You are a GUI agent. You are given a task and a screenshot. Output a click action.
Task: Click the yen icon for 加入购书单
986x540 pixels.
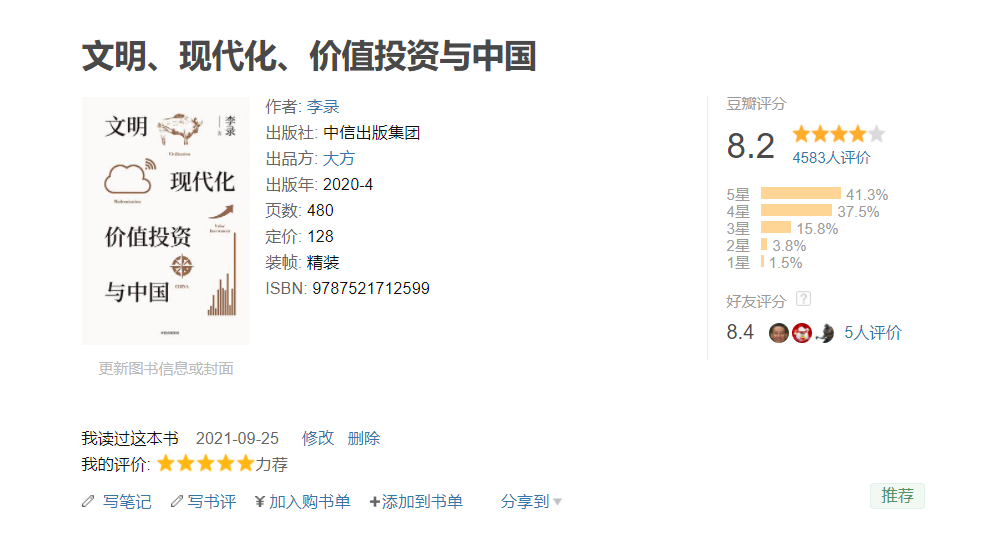tap(260, 502)
